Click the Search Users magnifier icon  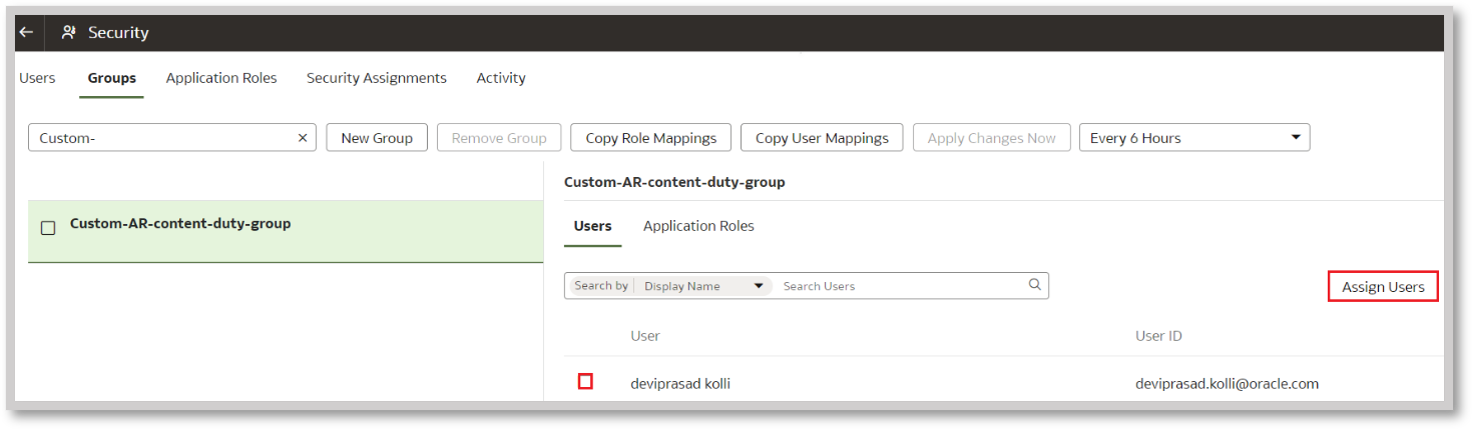point(1035,285)
